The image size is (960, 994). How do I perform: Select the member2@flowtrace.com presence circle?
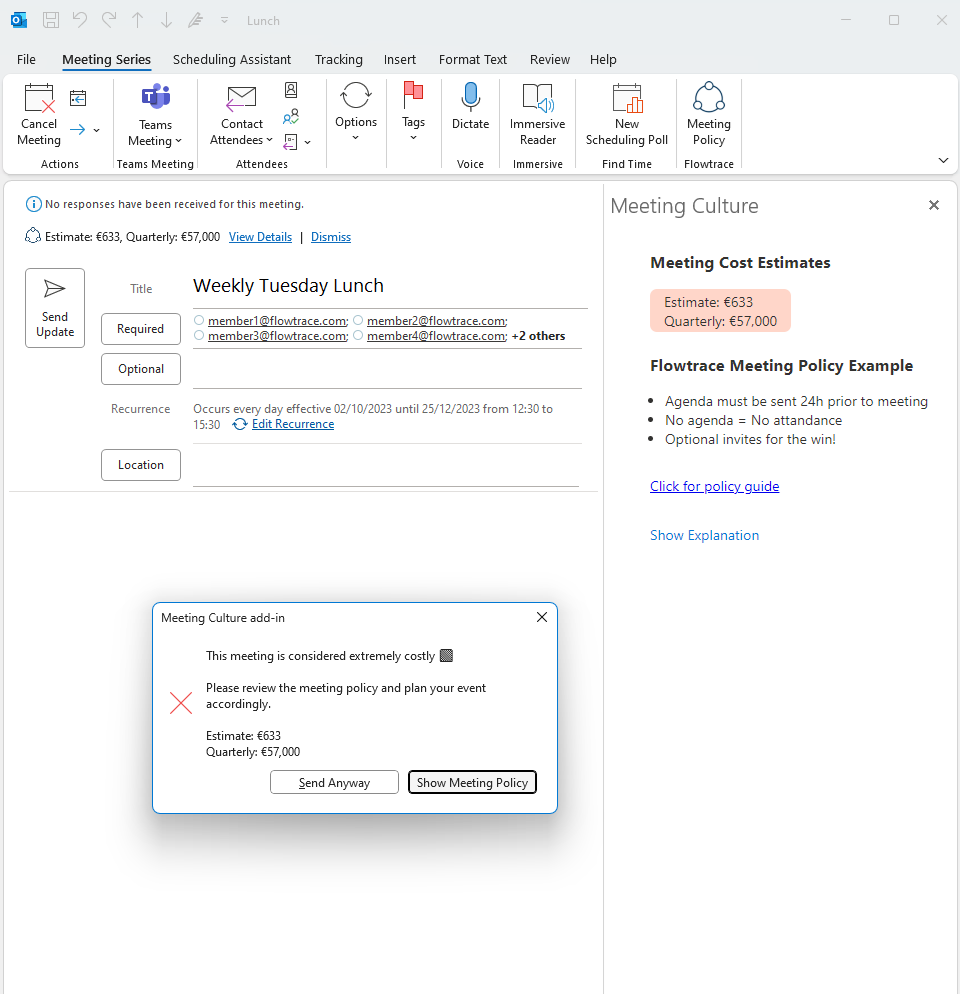pos(358,320)
